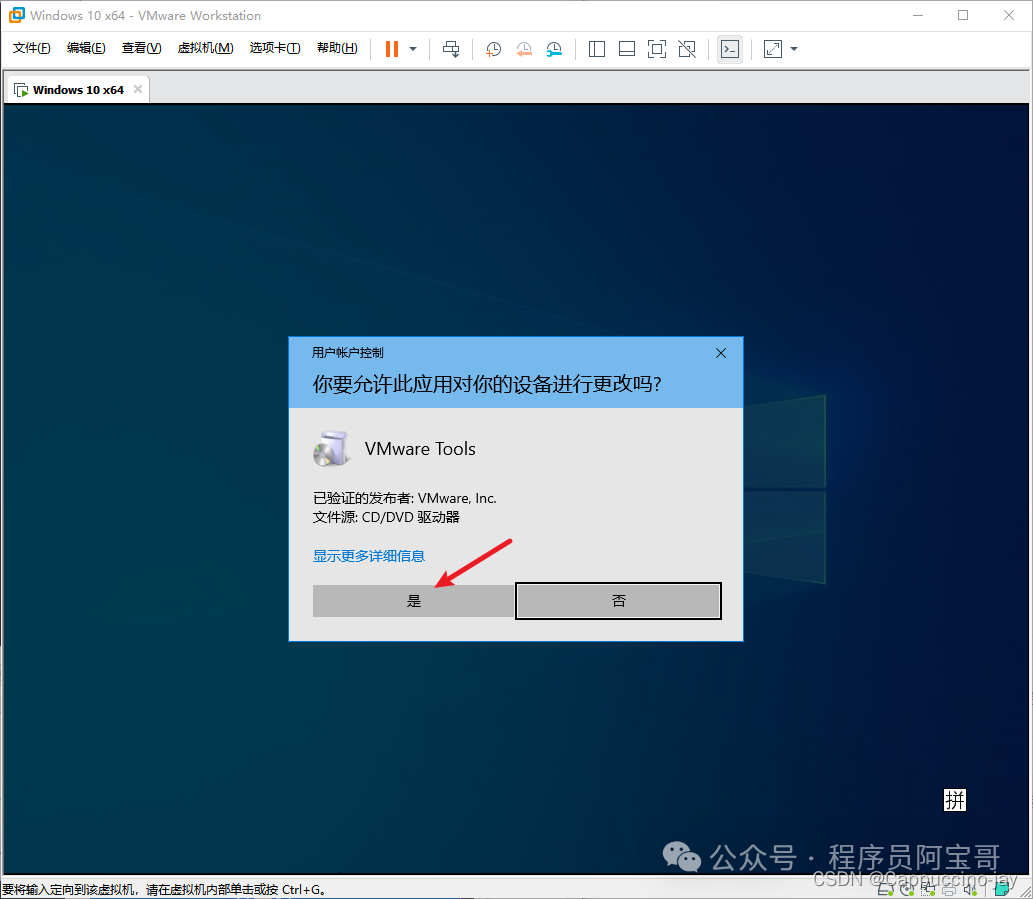
Task: Click the VMware Tools installer icon
Action: point(331,449)
